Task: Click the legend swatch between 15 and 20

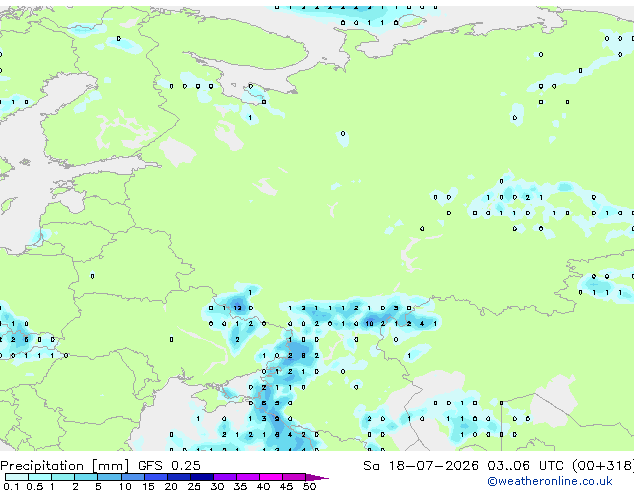Action: click(x=155, y=477)
